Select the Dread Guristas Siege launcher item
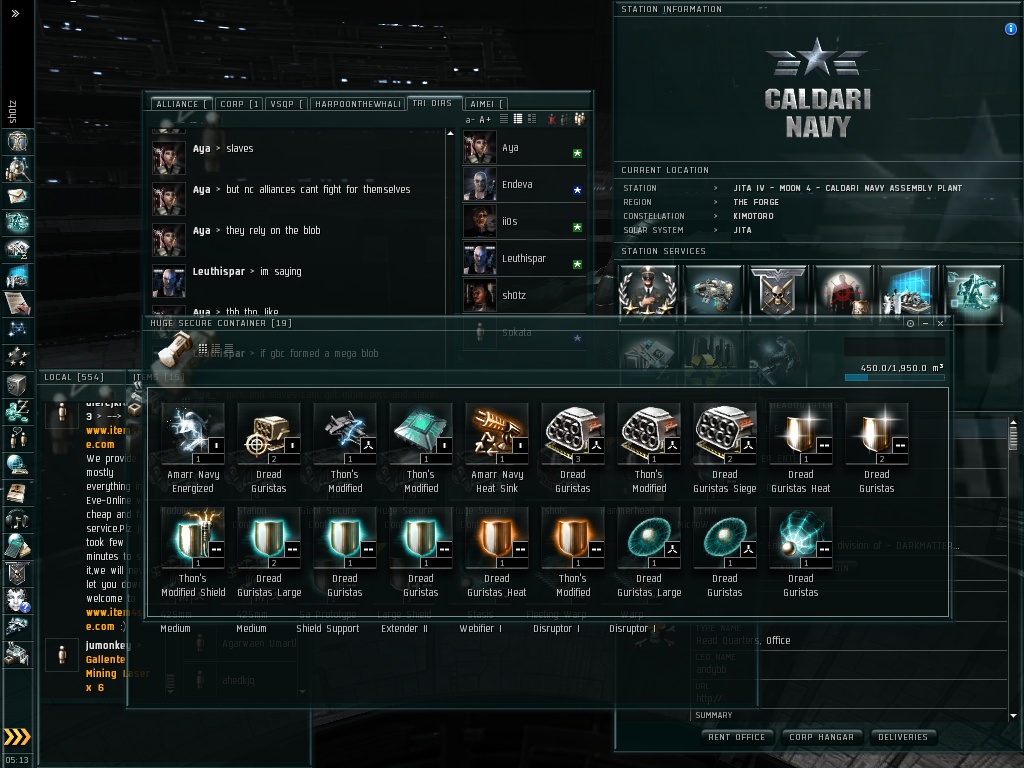 tap(724, 449)
